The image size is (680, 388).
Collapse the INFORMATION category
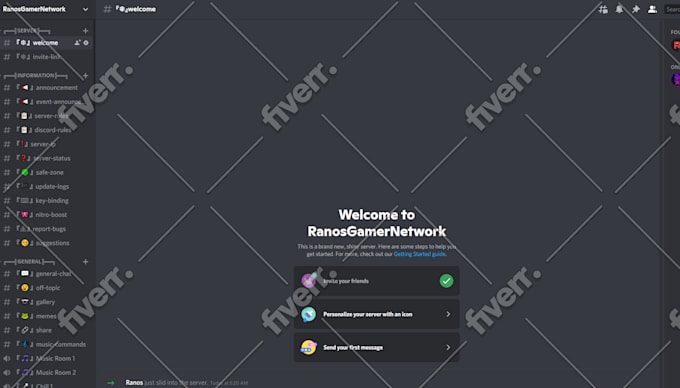(36, 75)
